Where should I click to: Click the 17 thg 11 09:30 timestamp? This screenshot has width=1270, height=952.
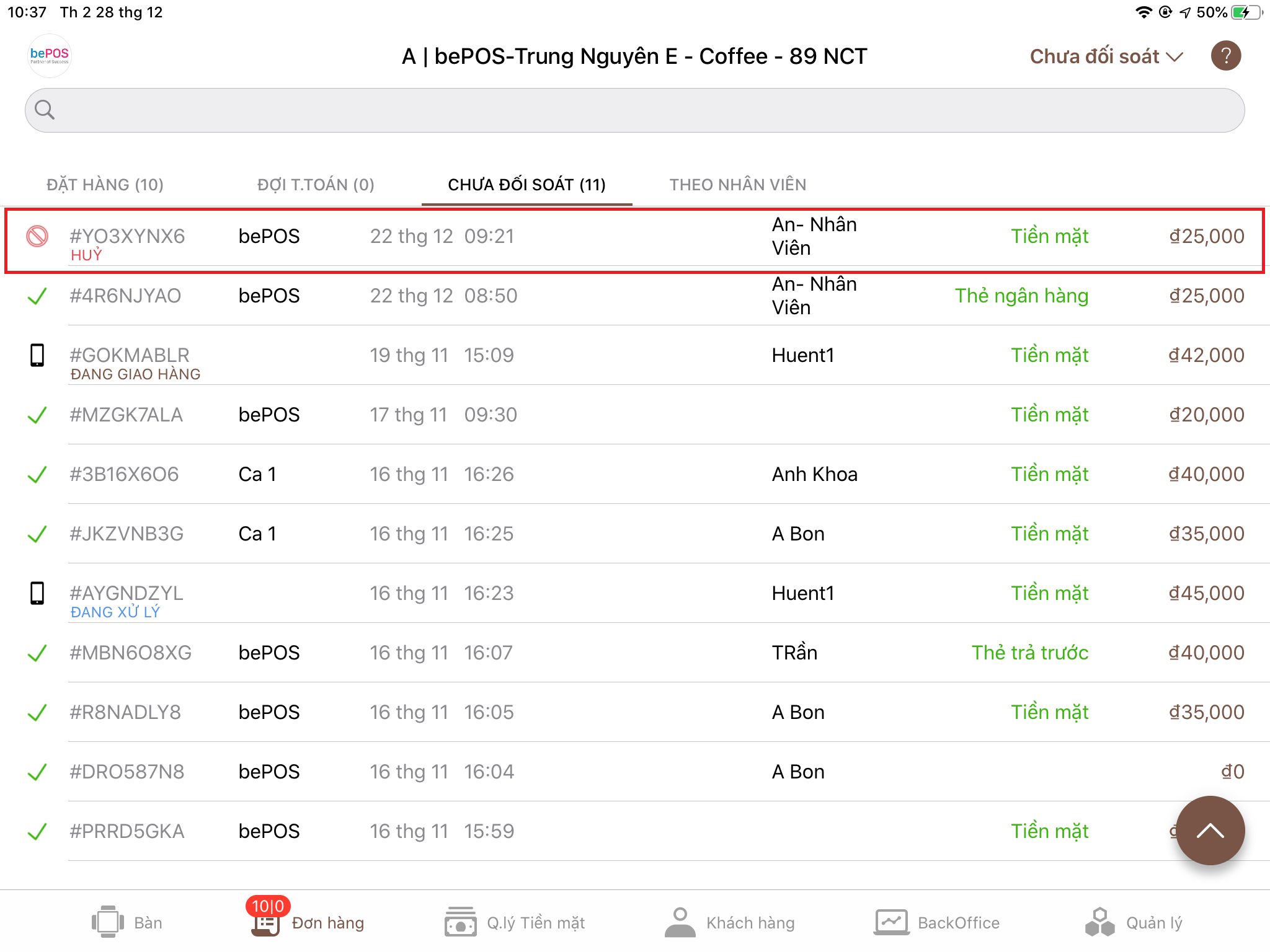pos(443,415)
